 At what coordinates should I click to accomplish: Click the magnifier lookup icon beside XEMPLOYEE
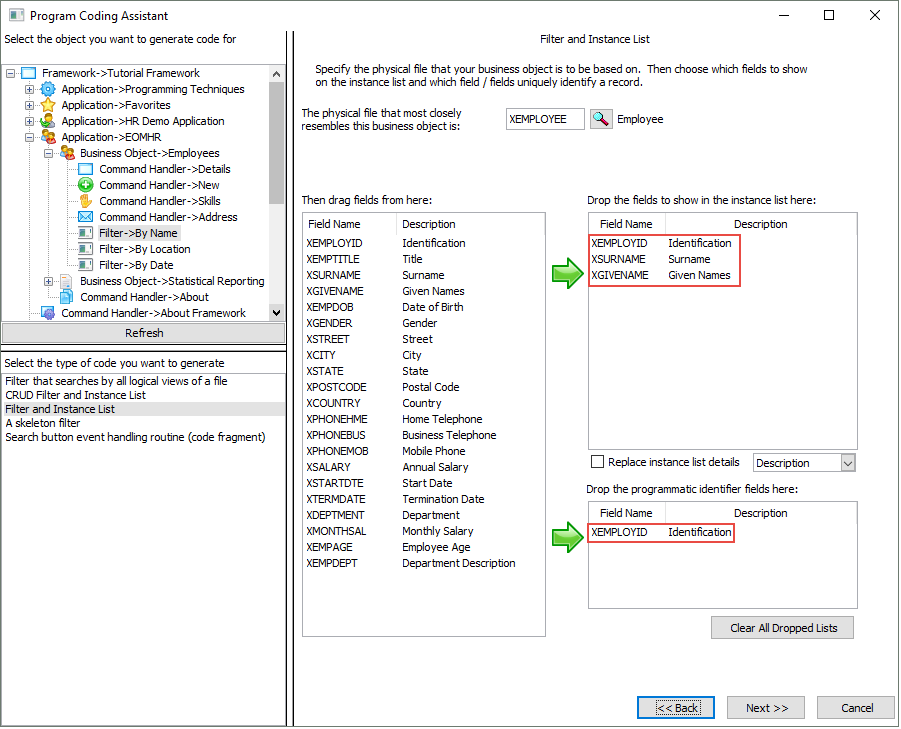click(600, 119)
